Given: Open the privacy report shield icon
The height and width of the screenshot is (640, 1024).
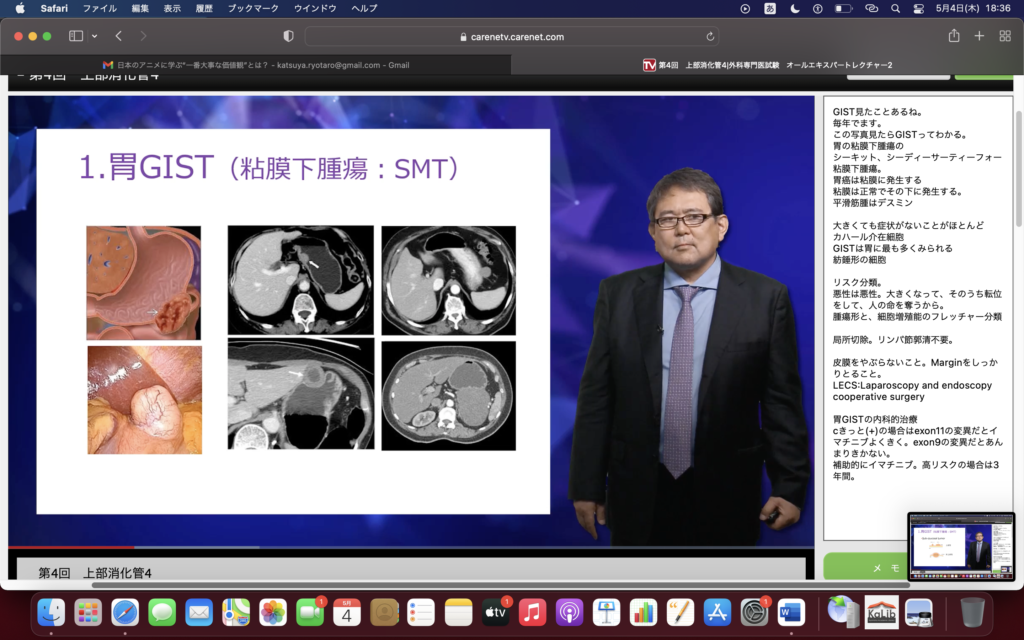Looking at the screenshot, I should (289, 36).
